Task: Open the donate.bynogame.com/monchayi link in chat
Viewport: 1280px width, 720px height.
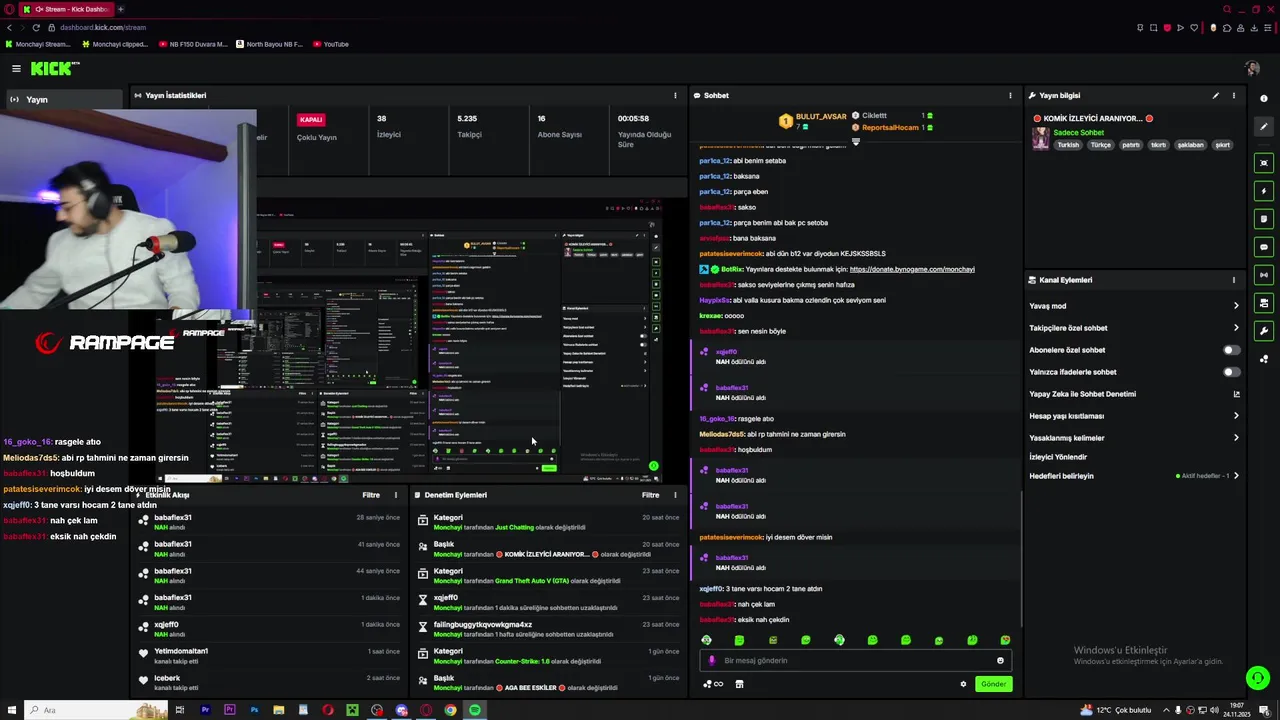Action: [912, 269]
